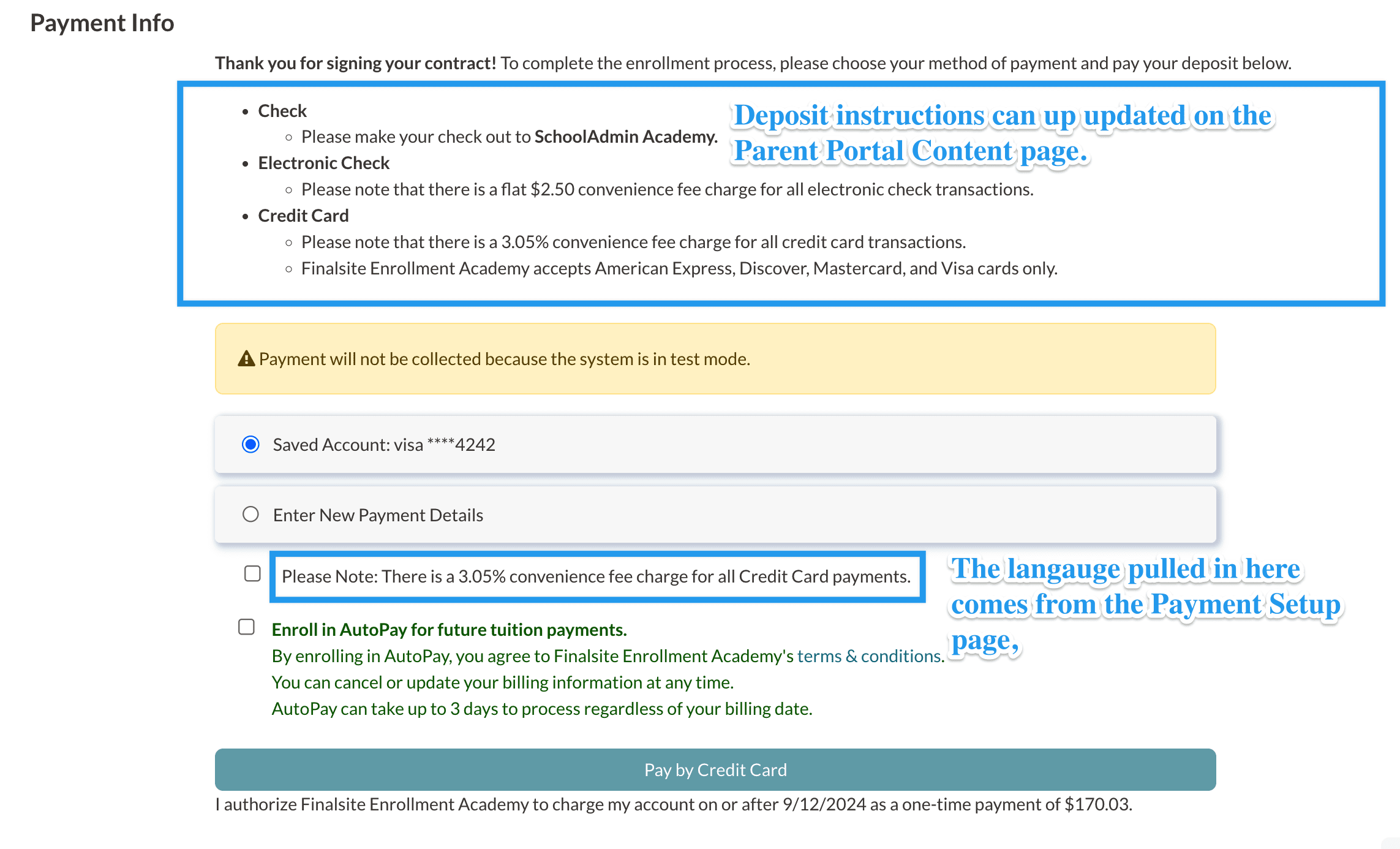Select the Saved Account visa ****4242 radio
This screenshot has width=1400, height=849.
(x=250, y=444)
